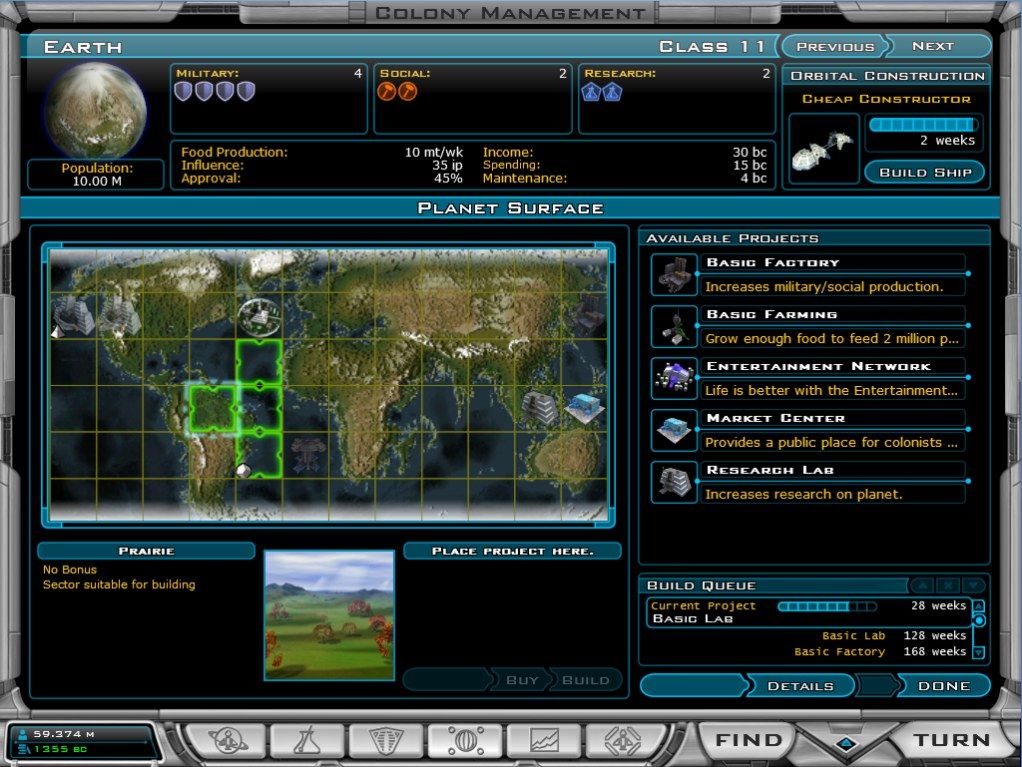Select the Market Center project icon
1022x767 pixels.
point(672,428)
